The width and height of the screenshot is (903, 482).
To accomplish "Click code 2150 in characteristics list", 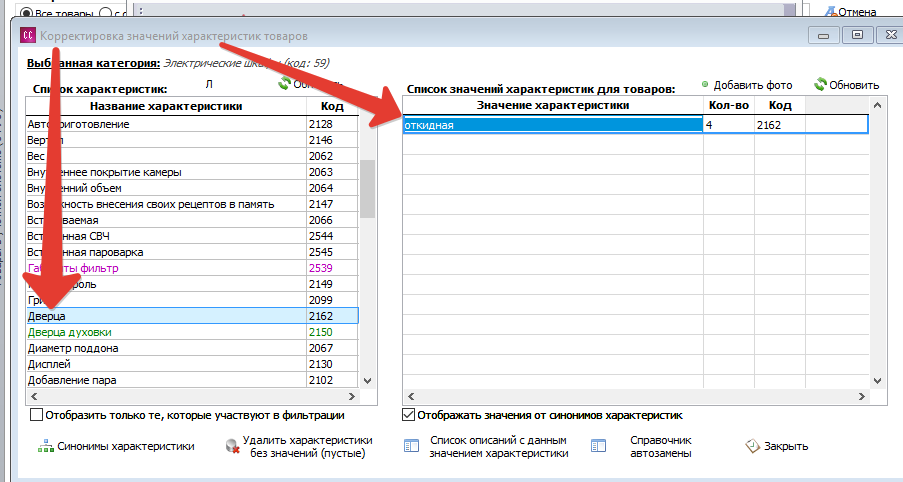I will 332,332.
